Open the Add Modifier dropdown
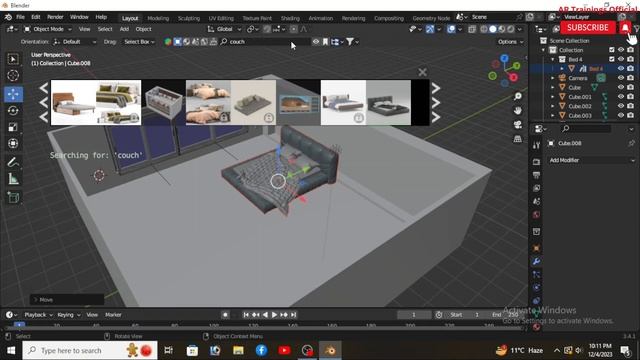 (x=591, y=160)
